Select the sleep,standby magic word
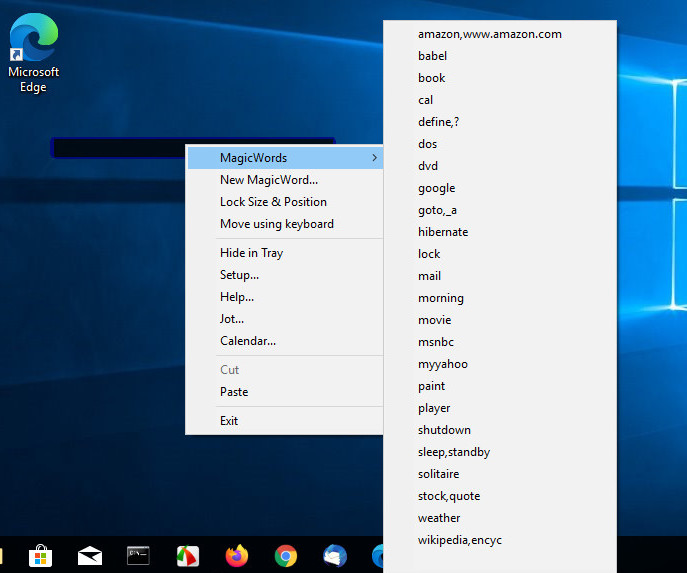The width and height of the screenshot is (687, 573). coord(500,452)
